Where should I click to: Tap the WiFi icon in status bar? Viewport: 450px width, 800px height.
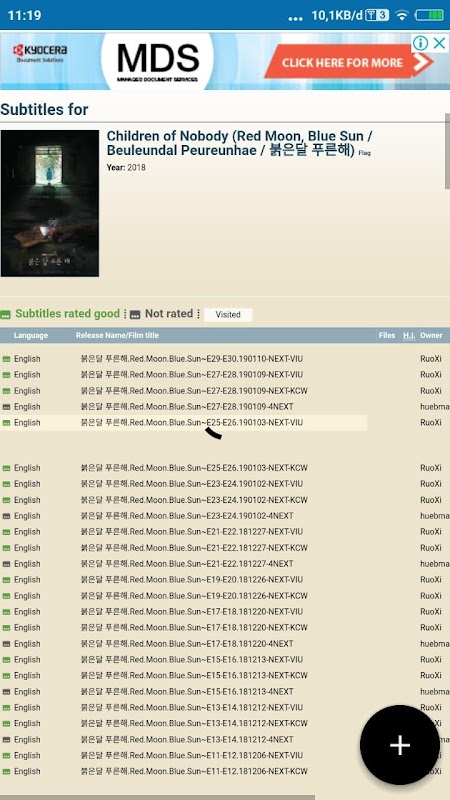(x=403, y=15)
